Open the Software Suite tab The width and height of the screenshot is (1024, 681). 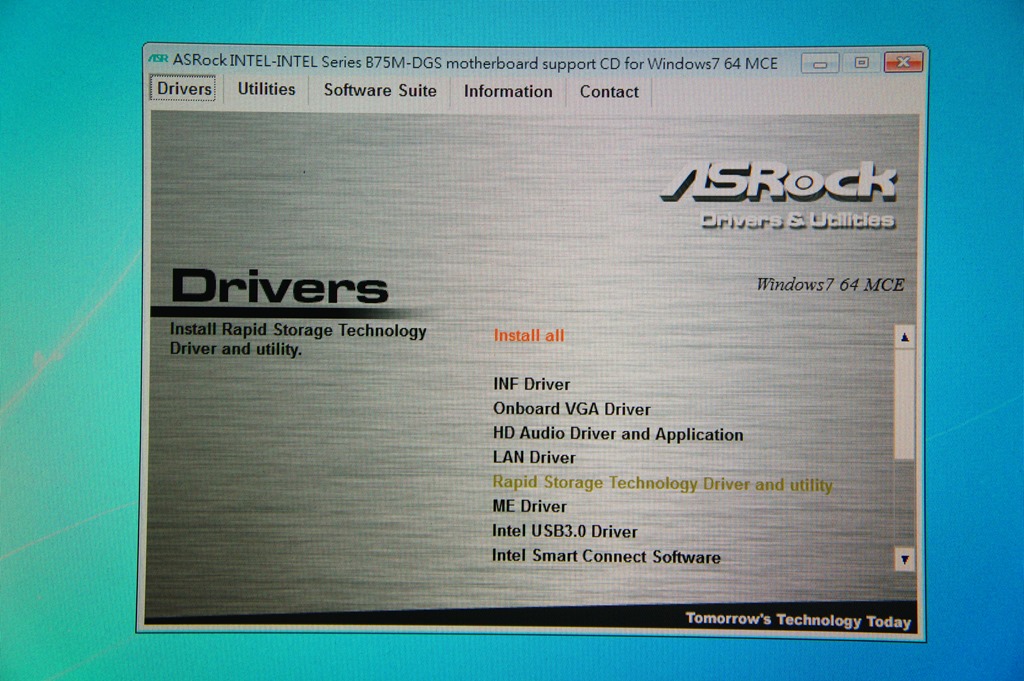pos(380,90)
